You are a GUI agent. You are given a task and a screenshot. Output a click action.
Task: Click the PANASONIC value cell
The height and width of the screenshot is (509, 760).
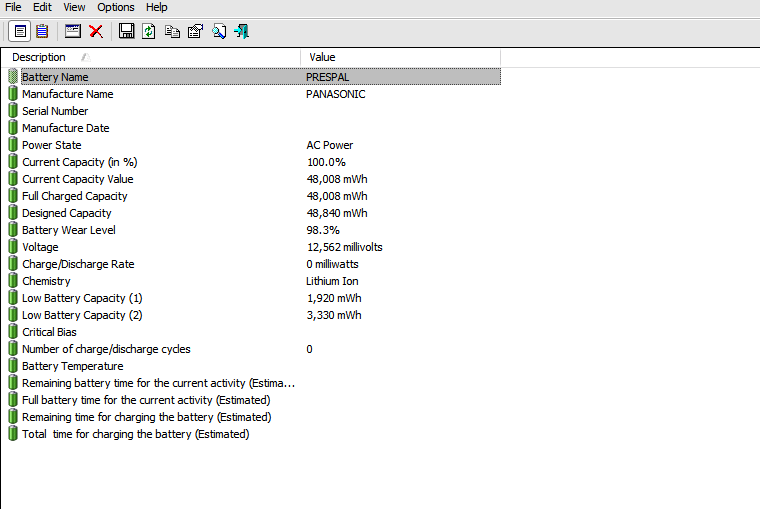[335, 94]
